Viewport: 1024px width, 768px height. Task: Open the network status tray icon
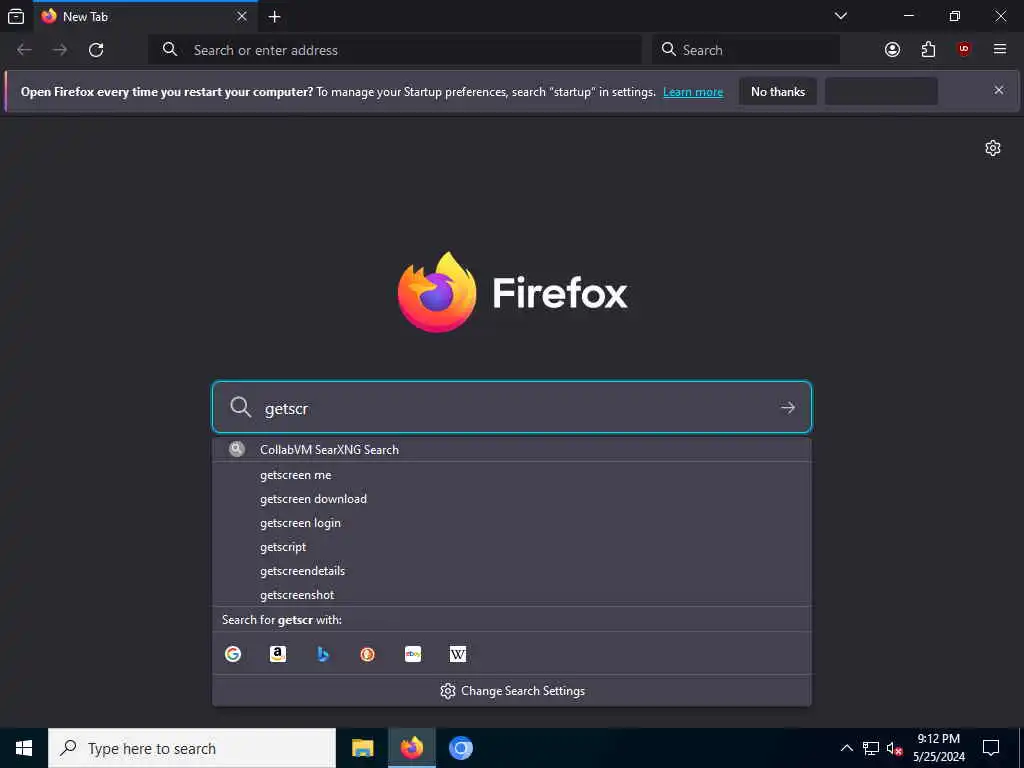[x=871, y=748]
